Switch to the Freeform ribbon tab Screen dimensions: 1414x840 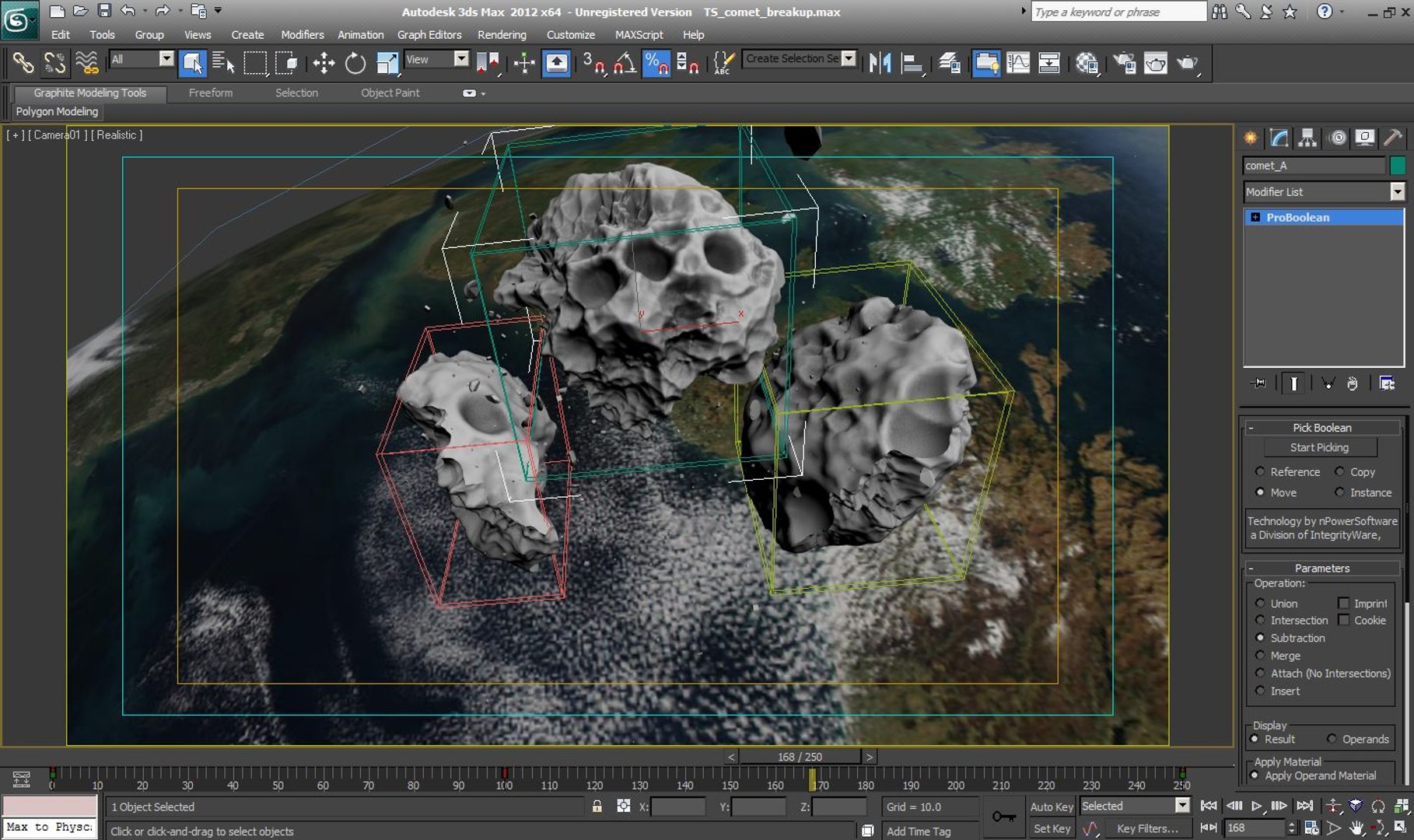click(x=210, y=93)
